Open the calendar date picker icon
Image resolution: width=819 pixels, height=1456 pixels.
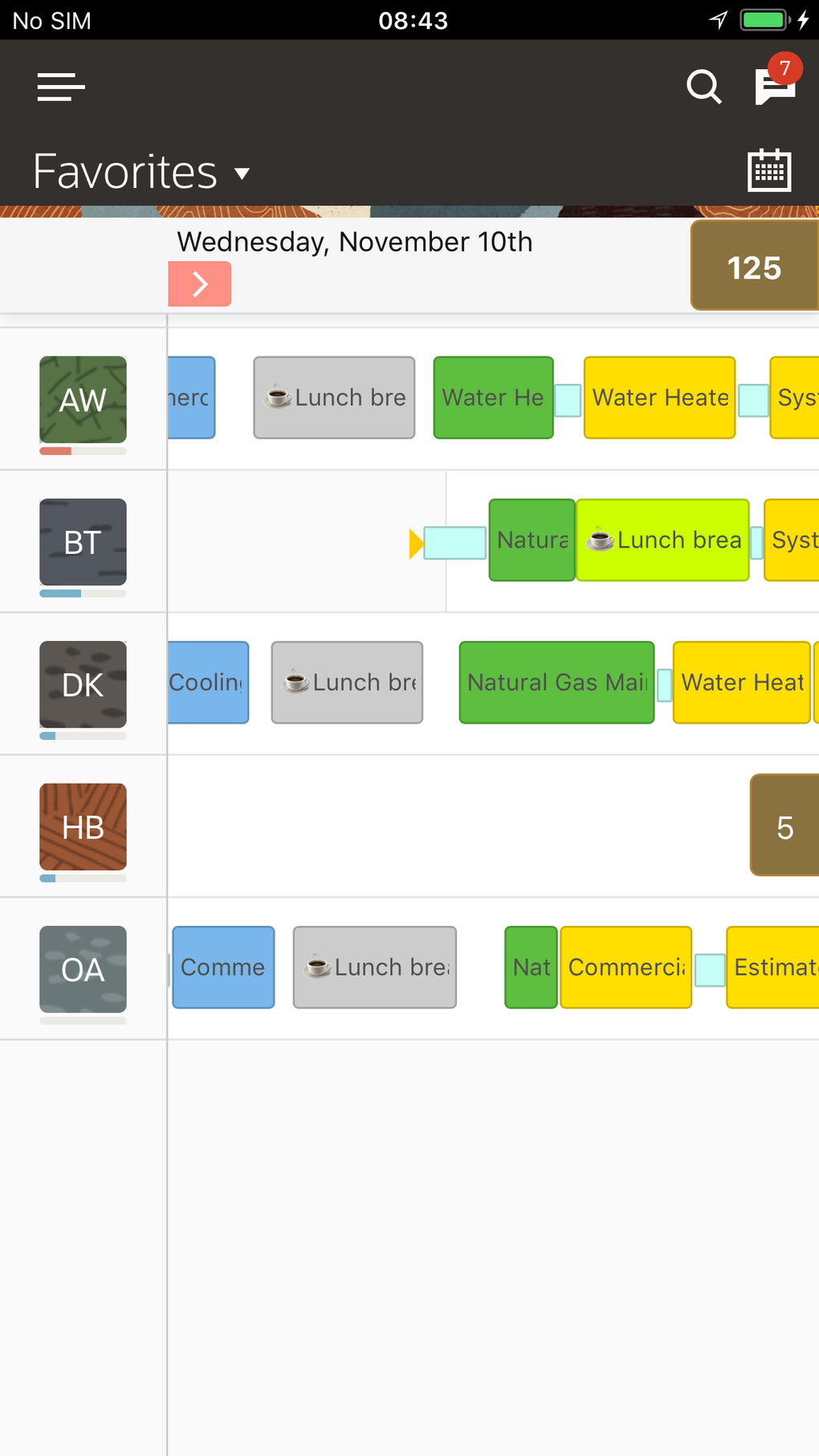coord(769,170)
